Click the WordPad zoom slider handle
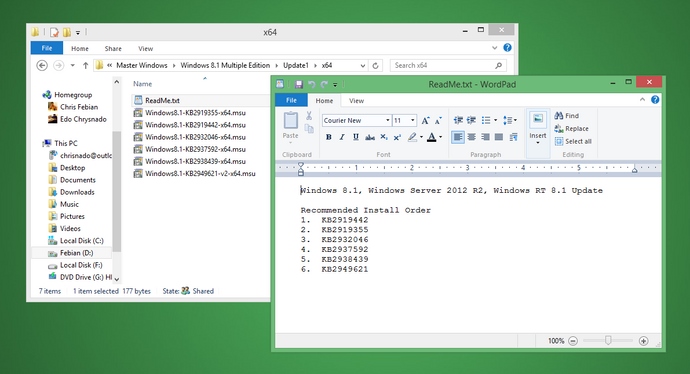Viewport: 690px width, 374px height. tap(608, 341)
